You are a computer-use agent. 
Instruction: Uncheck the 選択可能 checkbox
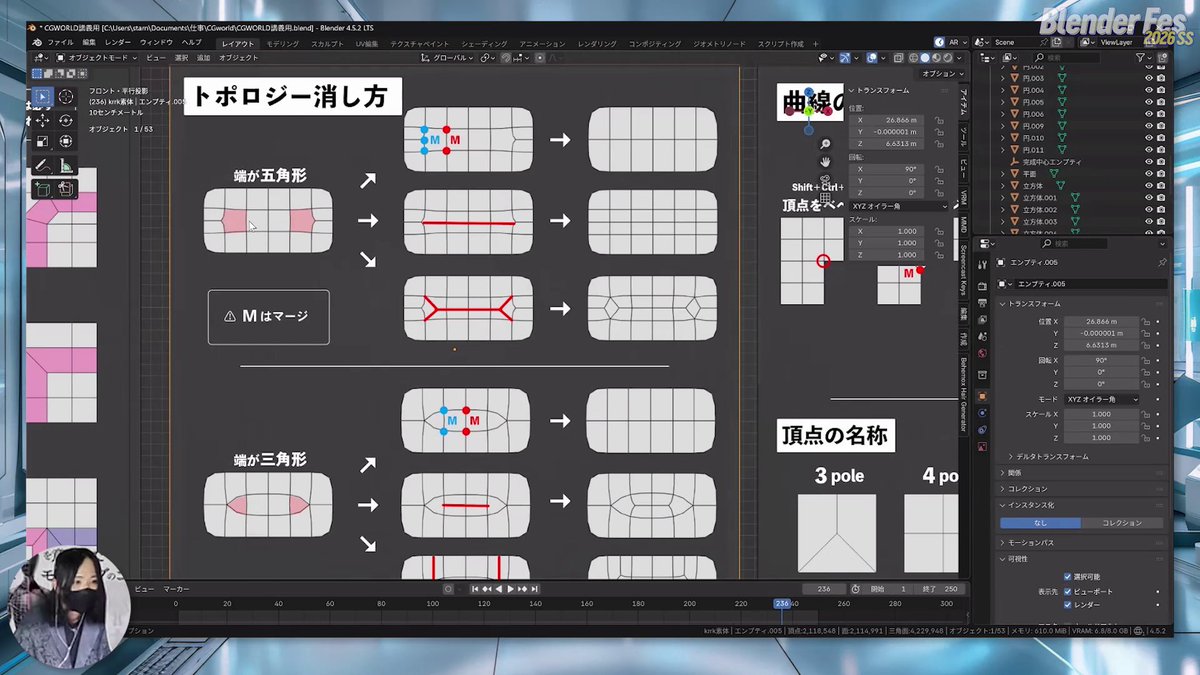pos(1067,577)
